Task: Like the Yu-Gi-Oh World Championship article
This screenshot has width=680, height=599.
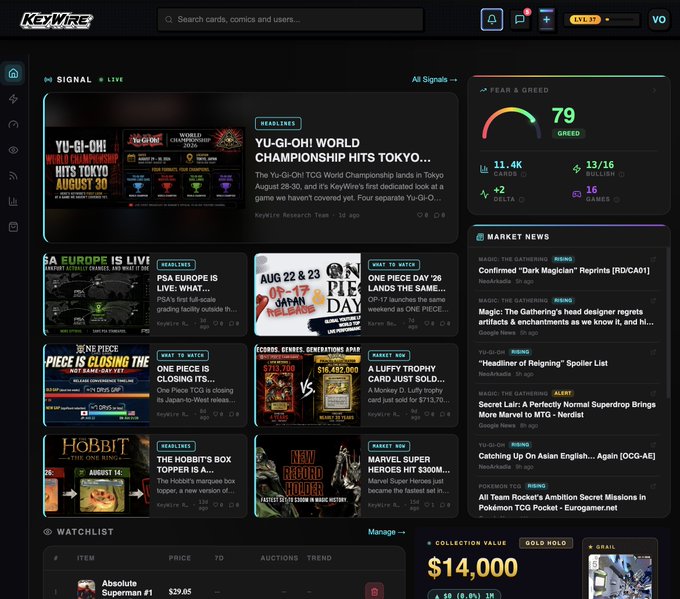Action: coord(422,215)
